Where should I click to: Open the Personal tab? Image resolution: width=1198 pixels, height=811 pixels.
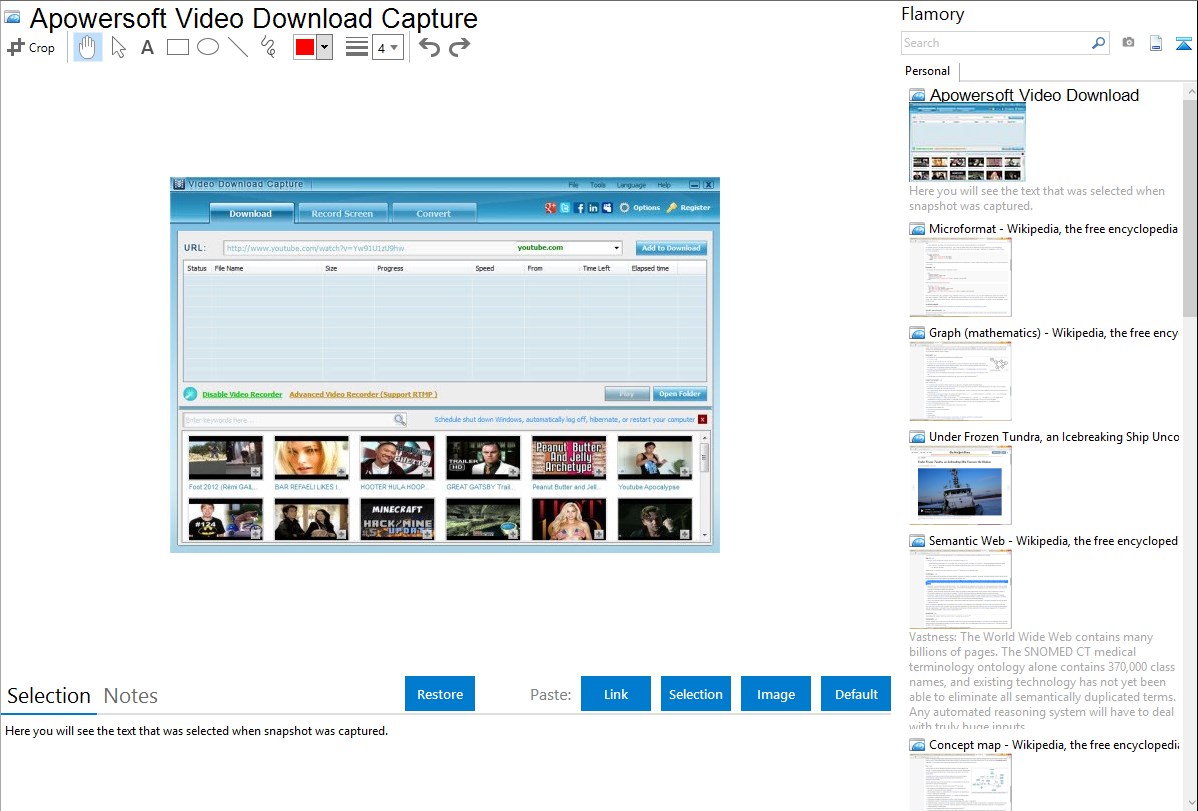tap(928, 71)
